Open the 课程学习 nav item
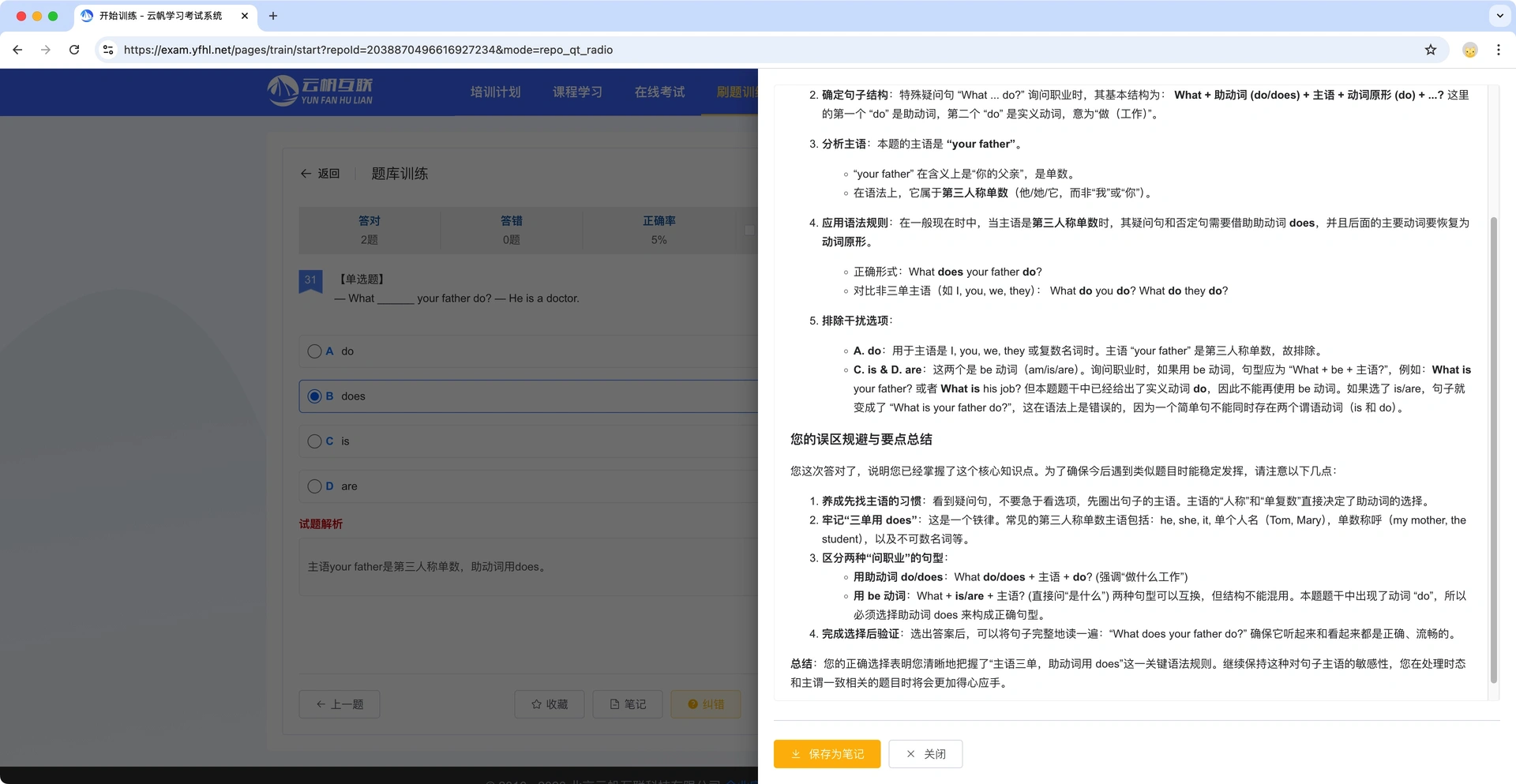The width and height of the screenshot is (1516, 784). click(577, 92)
